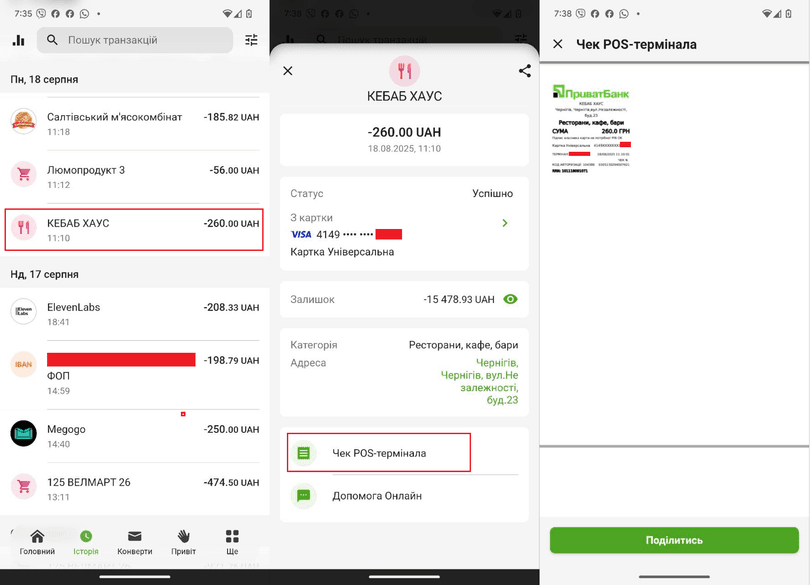
Task: Close the КЕБАБ ХАУС transaction details
Action: click(288, 71)
